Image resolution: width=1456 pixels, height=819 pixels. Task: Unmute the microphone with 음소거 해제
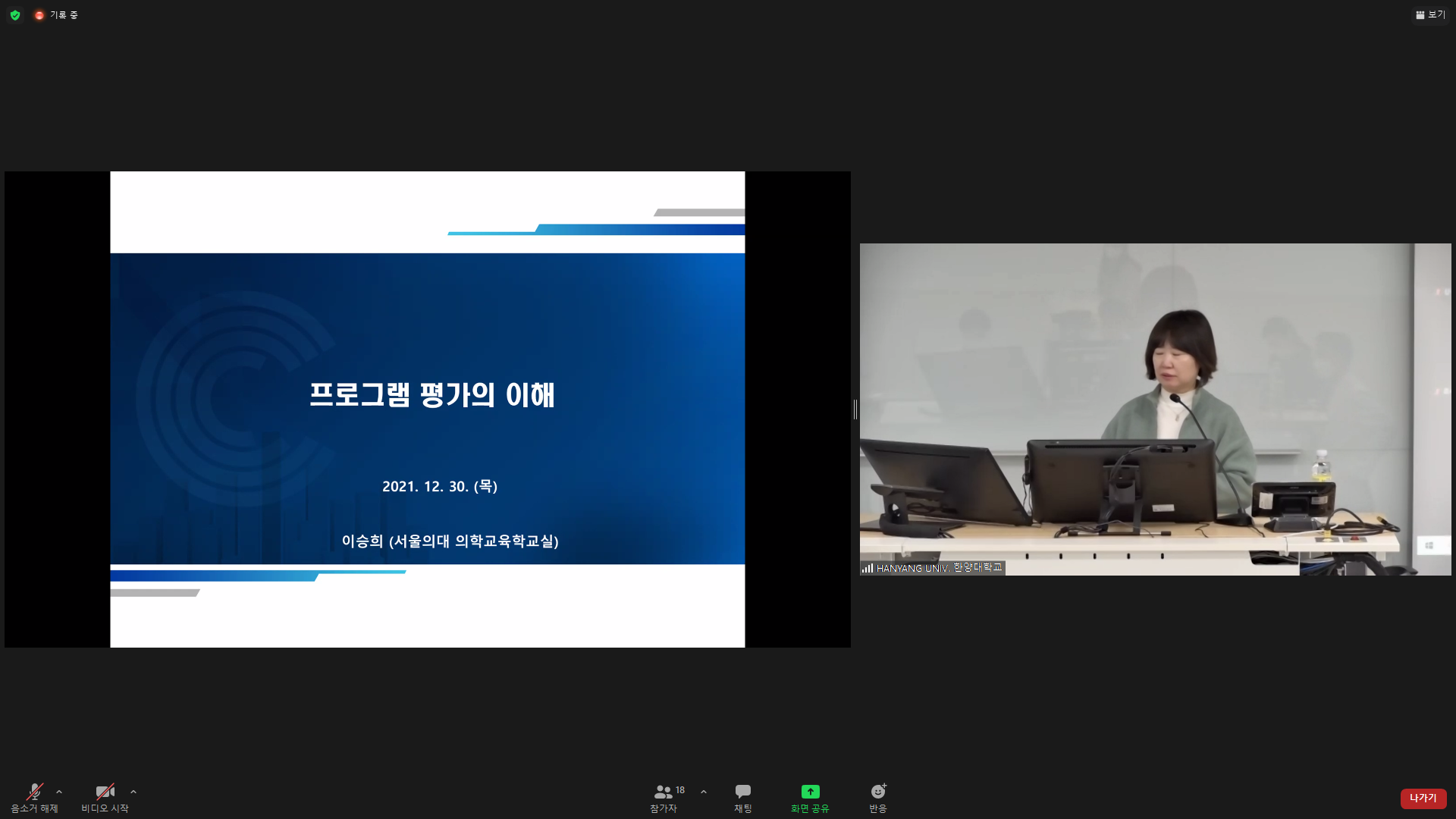point(34,799)
